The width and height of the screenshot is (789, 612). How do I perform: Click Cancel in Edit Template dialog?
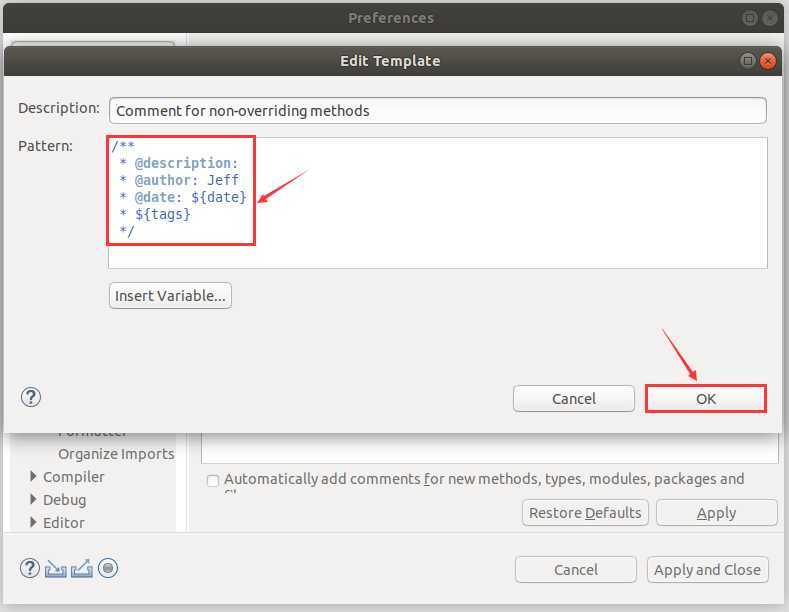574,399
